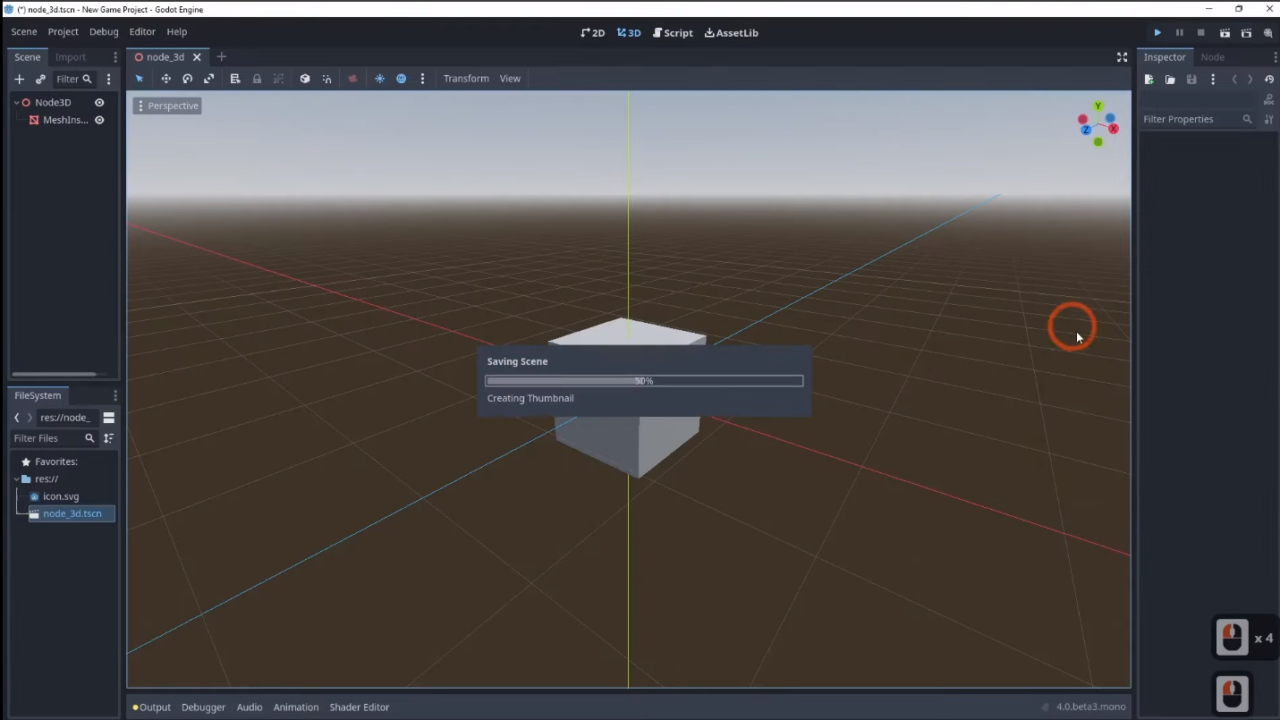The height and width of the screenshot is (720, 1280).
Task: Select node_3d.tscn in the FileSystem
Action: [72, 513]
